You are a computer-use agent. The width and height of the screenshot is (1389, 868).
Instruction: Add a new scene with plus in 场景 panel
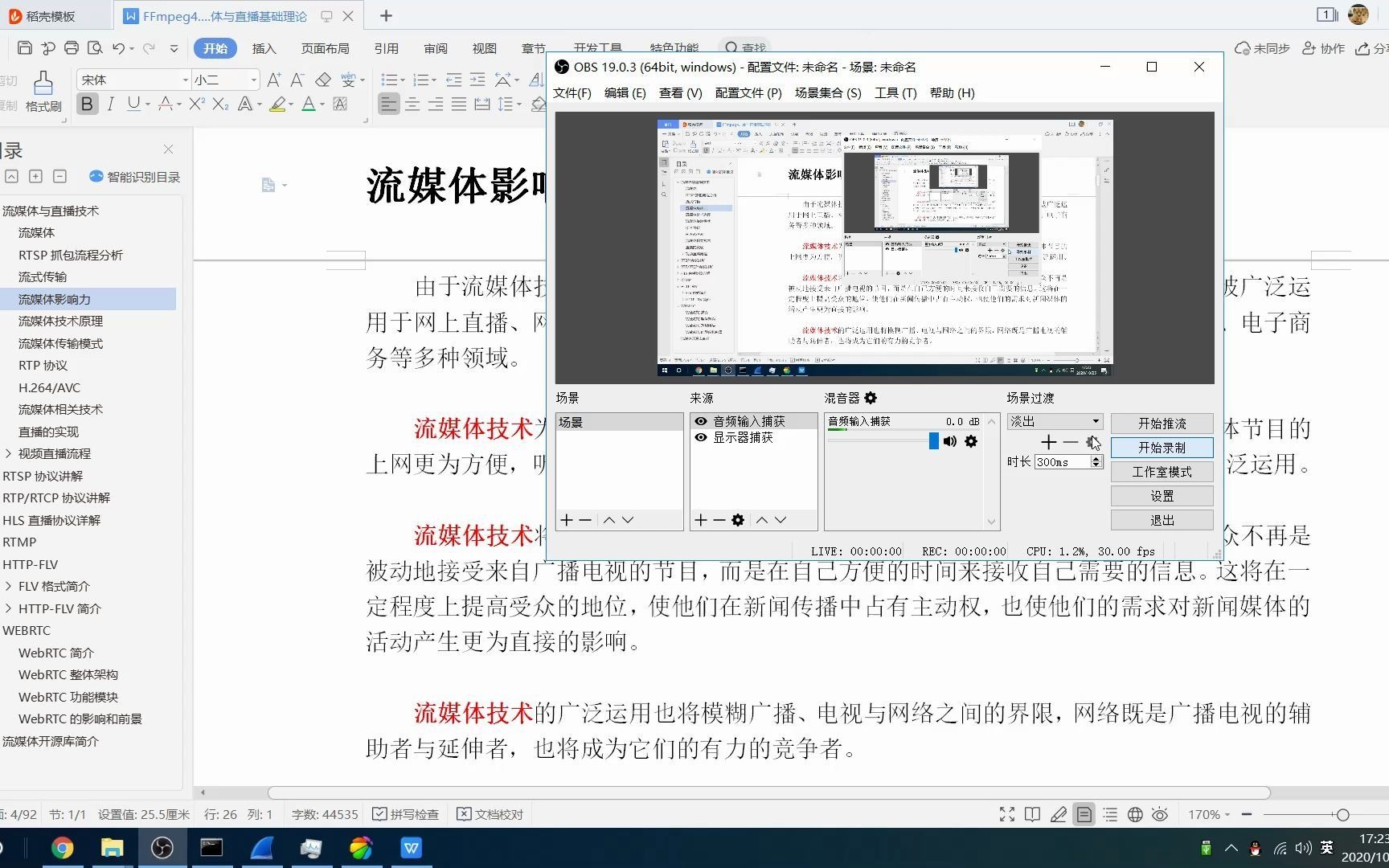coord(567,520)
